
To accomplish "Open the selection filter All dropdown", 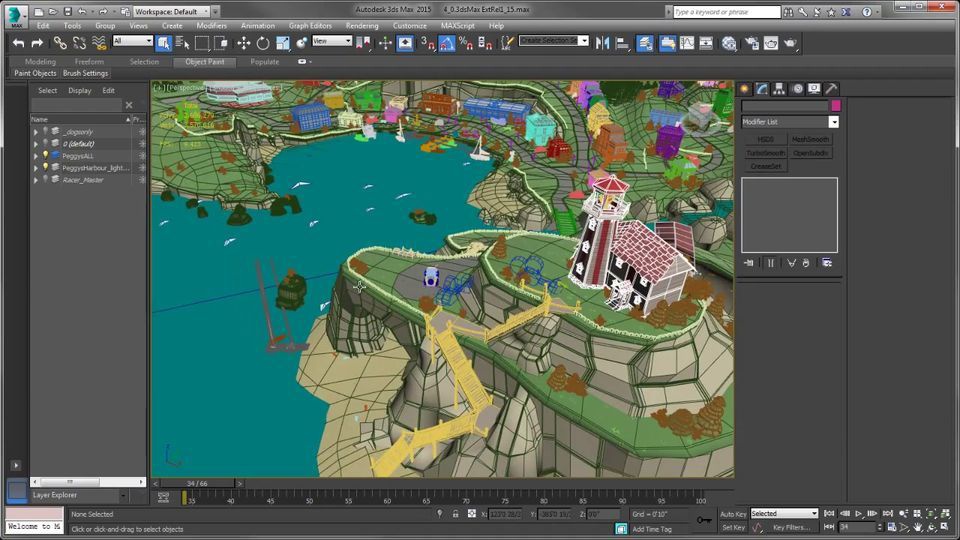I will [133, 41].
